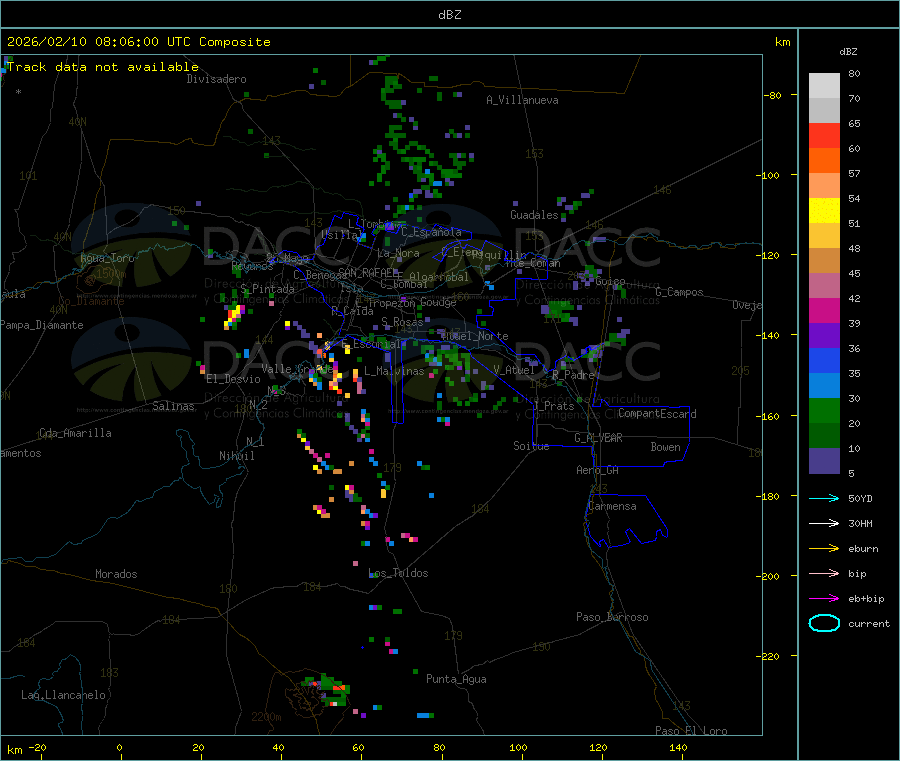Select the light blue 30-35 dBZ swatch

tap(824, 386)
